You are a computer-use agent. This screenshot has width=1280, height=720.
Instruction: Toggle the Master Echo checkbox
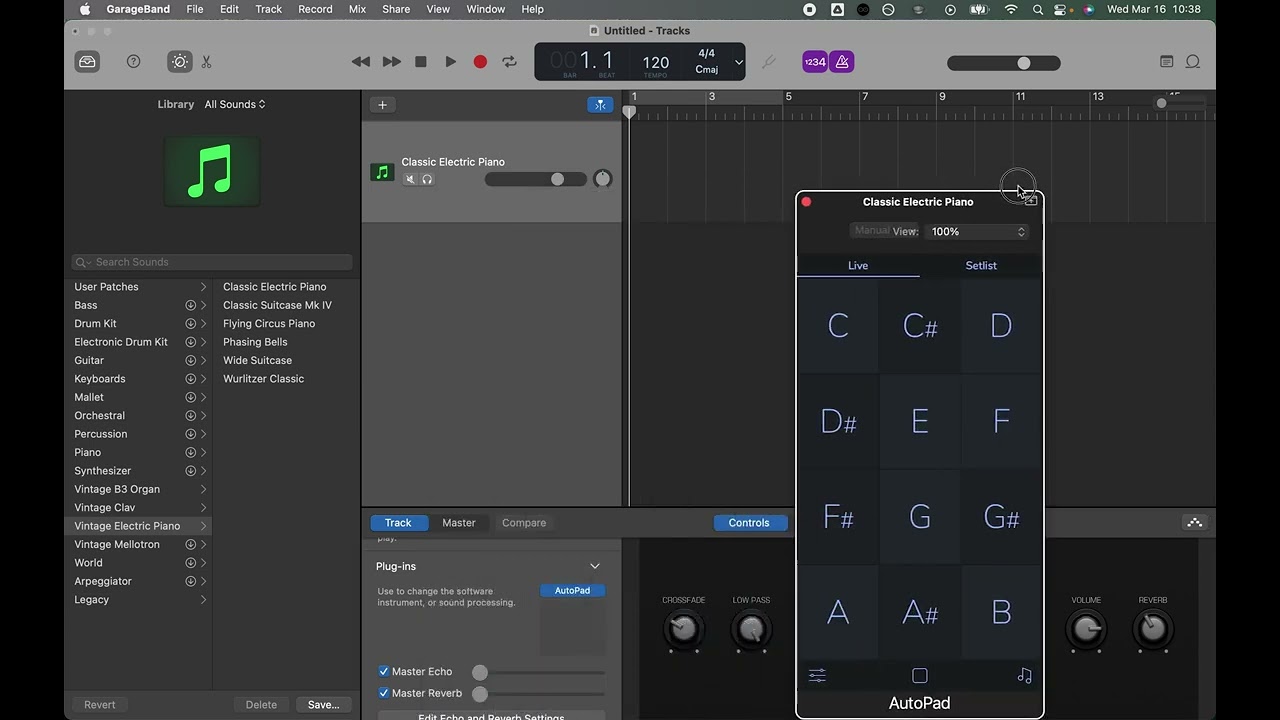point(383,672)
